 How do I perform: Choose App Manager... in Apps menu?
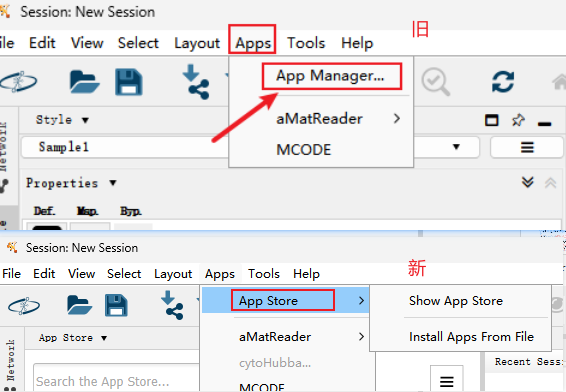click(330, 76)
